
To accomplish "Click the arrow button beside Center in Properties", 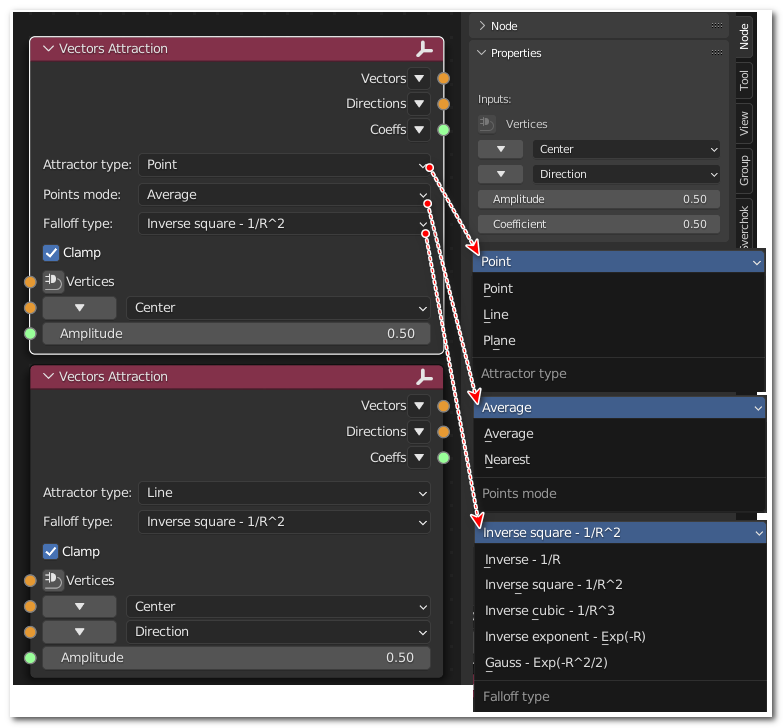I will (500, 149).
